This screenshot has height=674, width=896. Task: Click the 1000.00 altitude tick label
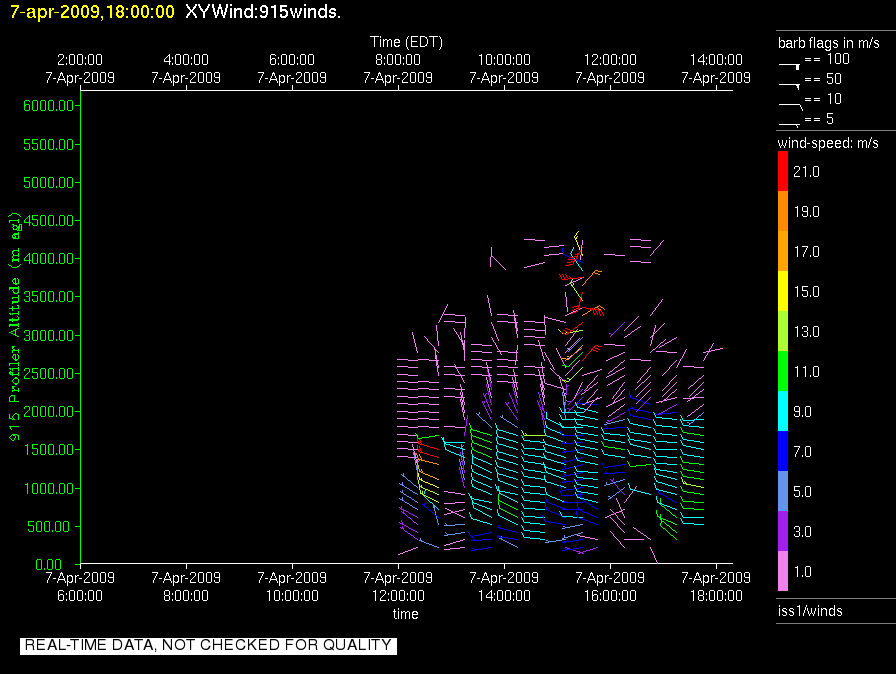tap(49, 488)
